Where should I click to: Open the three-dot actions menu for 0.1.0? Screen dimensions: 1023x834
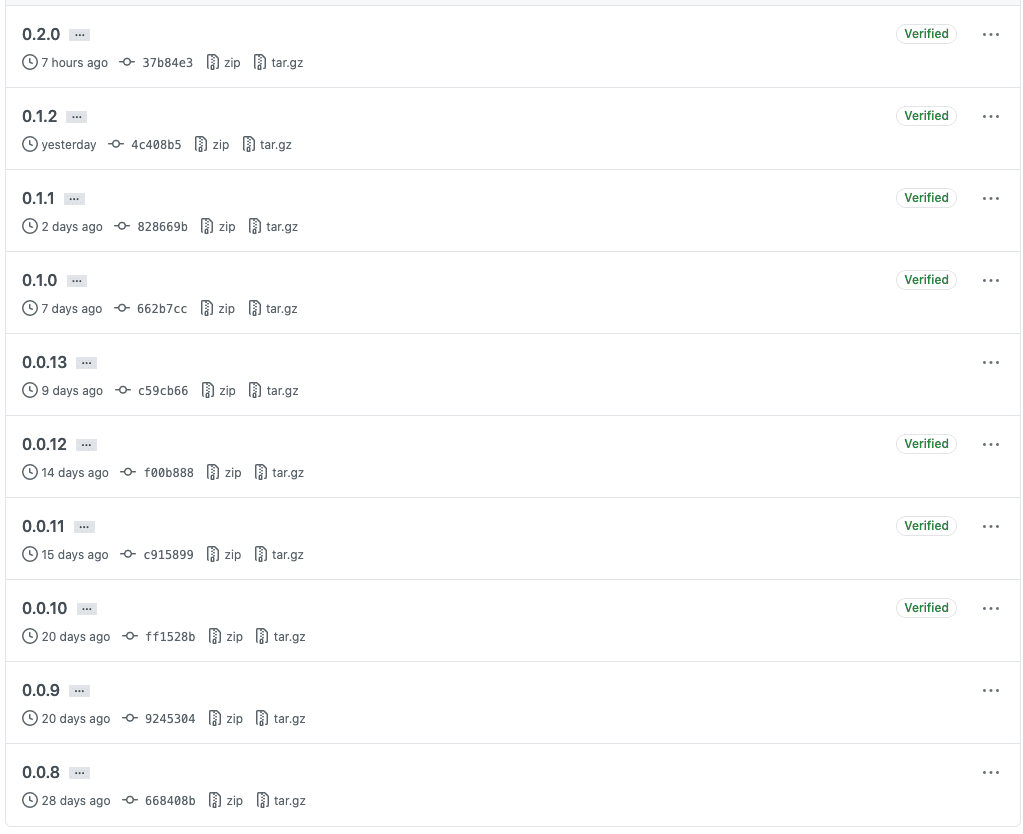990,280
